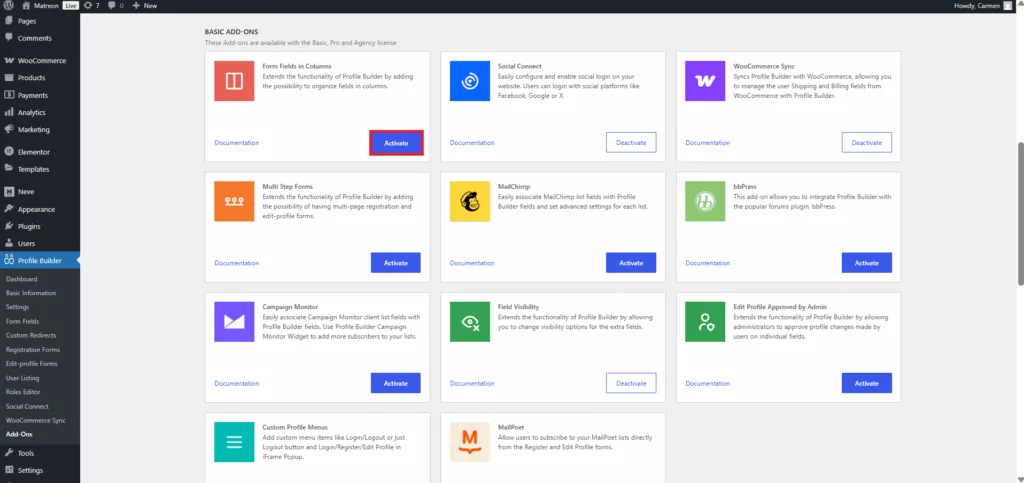Activate Edit Profile Approved by Admin add-on
Image resolution: width=1024 pixels, height=483 pixels.
tap(867, 383)
